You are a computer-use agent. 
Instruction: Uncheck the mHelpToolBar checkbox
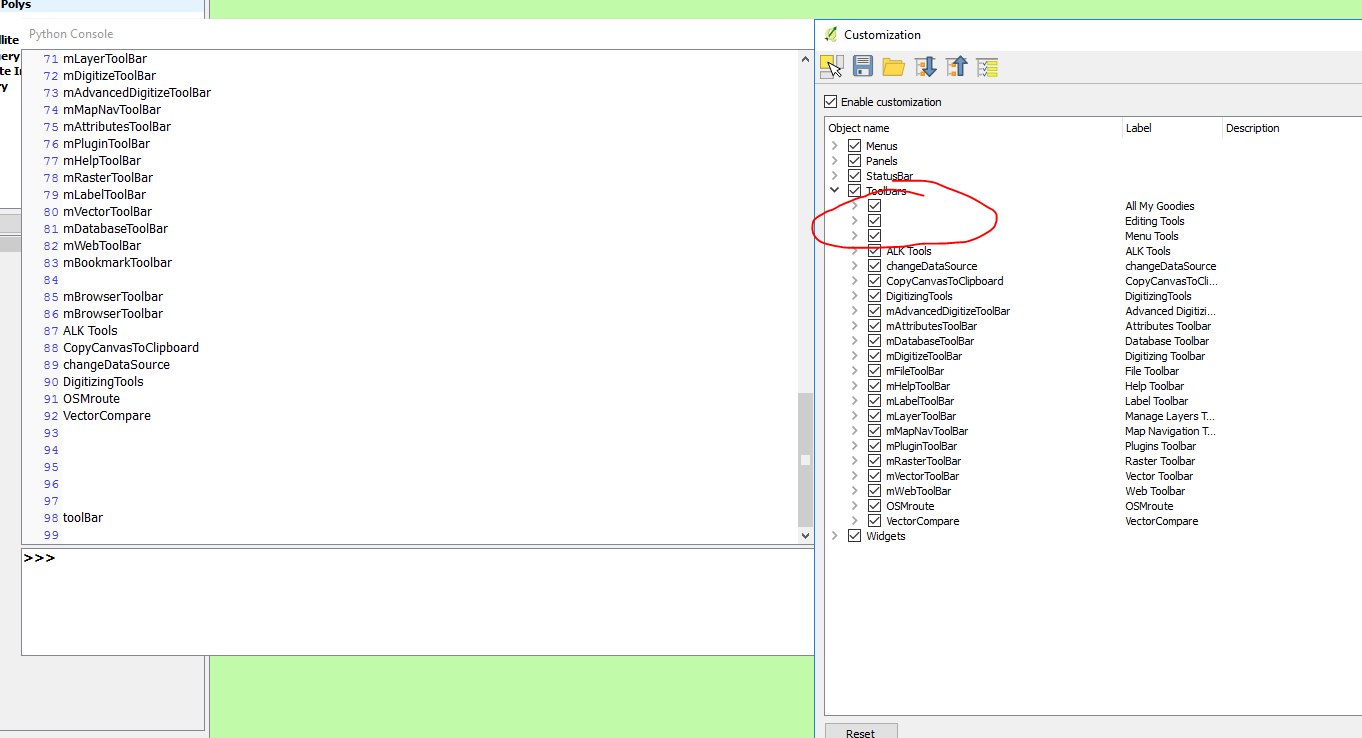click(874, 386)
